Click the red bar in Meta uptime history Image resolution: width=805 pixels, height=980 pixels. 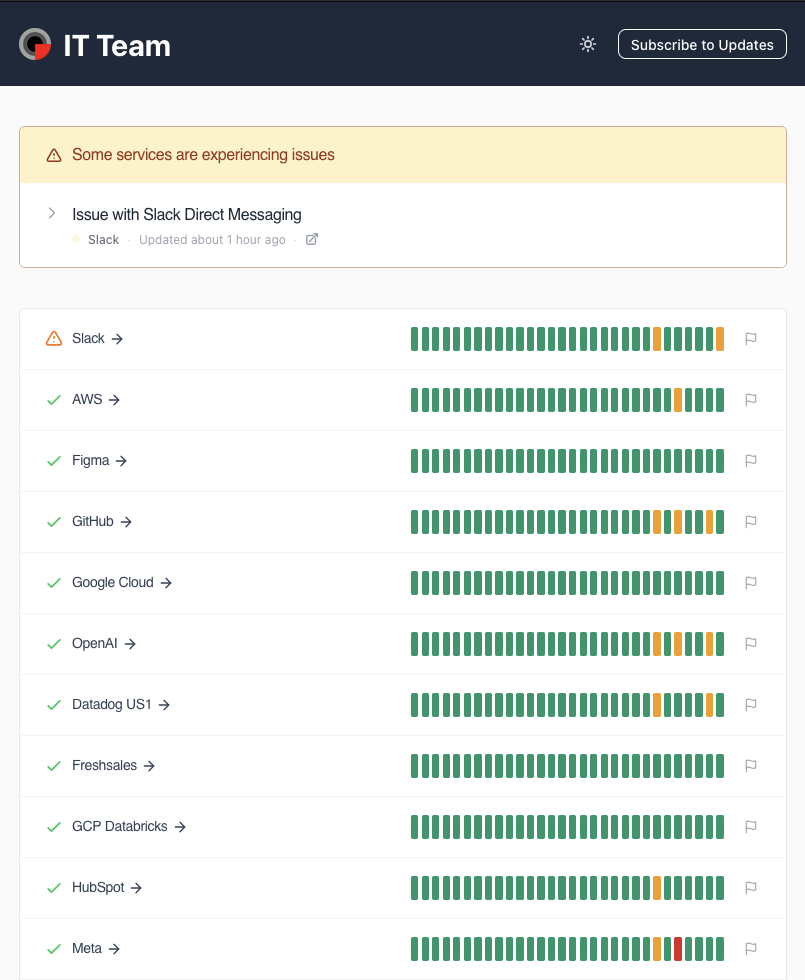point(678,949)
